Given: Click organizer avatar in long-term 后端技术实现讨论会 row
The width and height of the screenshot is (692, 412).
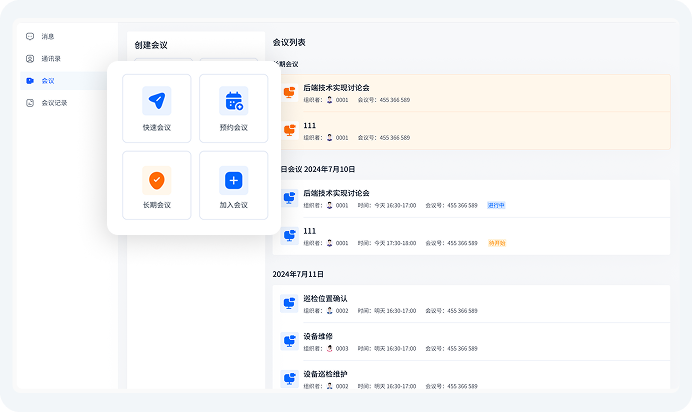Looking at the screenshot, I should pyautogui.click(x=329, y=100).
